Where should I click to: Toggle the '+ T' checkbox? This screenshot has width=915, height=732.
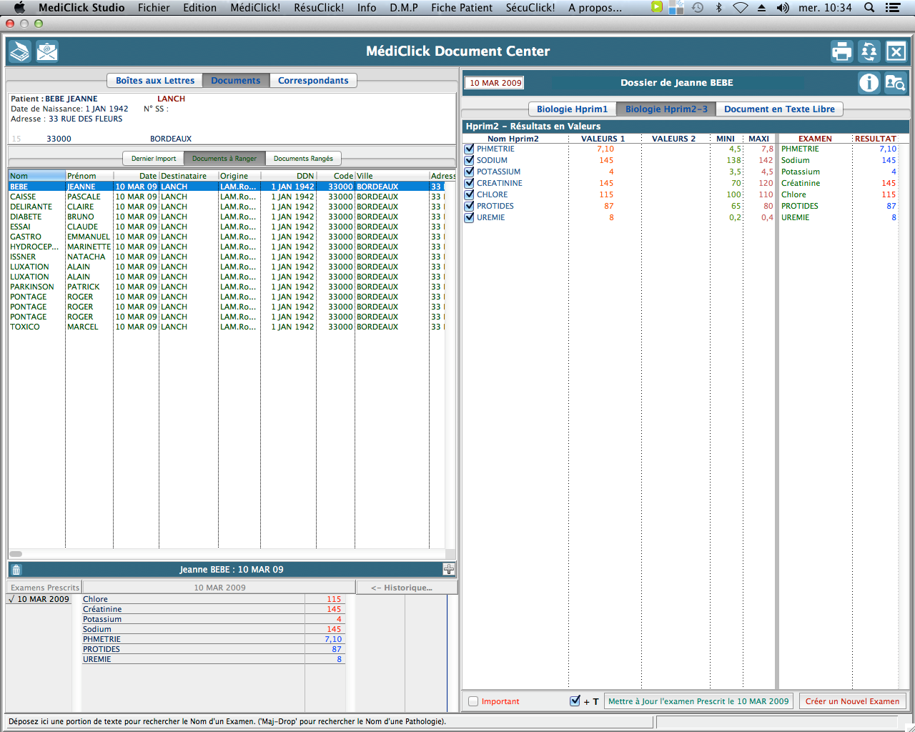pos(575,701)
